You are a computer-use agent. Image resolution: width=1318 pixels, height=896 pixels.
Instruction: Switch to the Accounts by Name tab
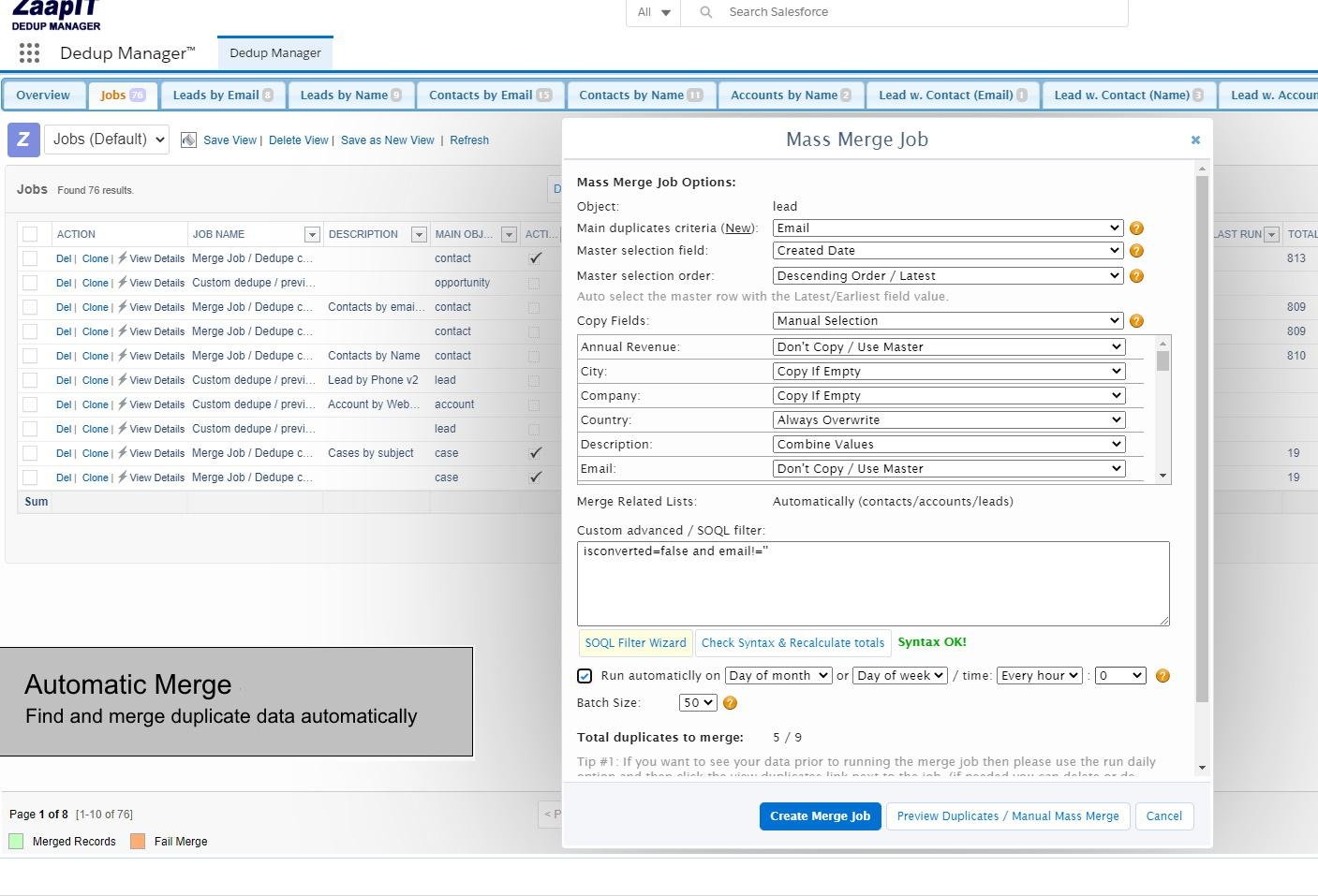pyautogui.click(x=791, y=95)
